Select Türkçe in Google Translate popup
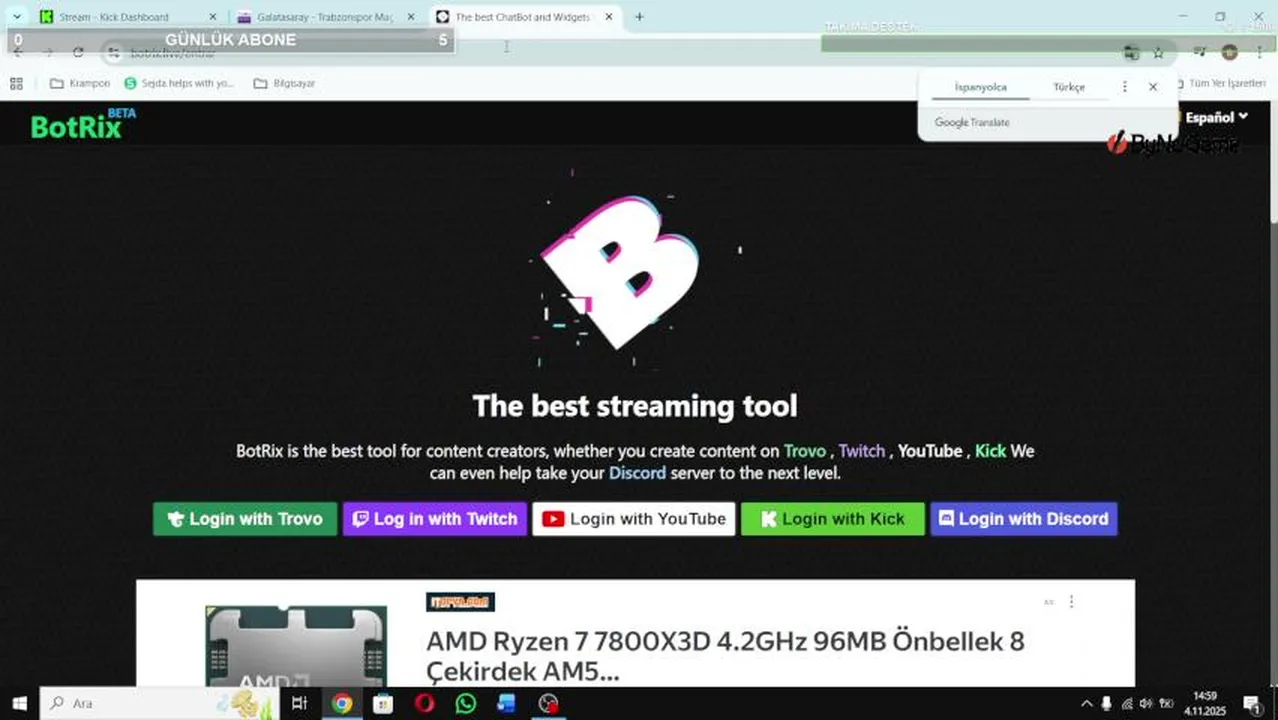Screen dimensions: 1278x720 [x=1068, y=88]
